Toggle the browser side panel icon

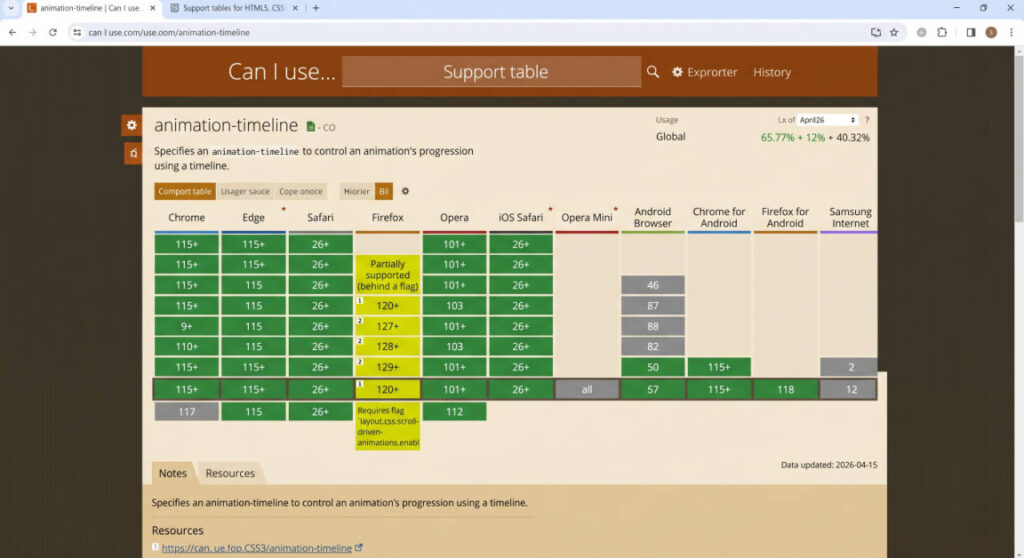tap(970, 32)
